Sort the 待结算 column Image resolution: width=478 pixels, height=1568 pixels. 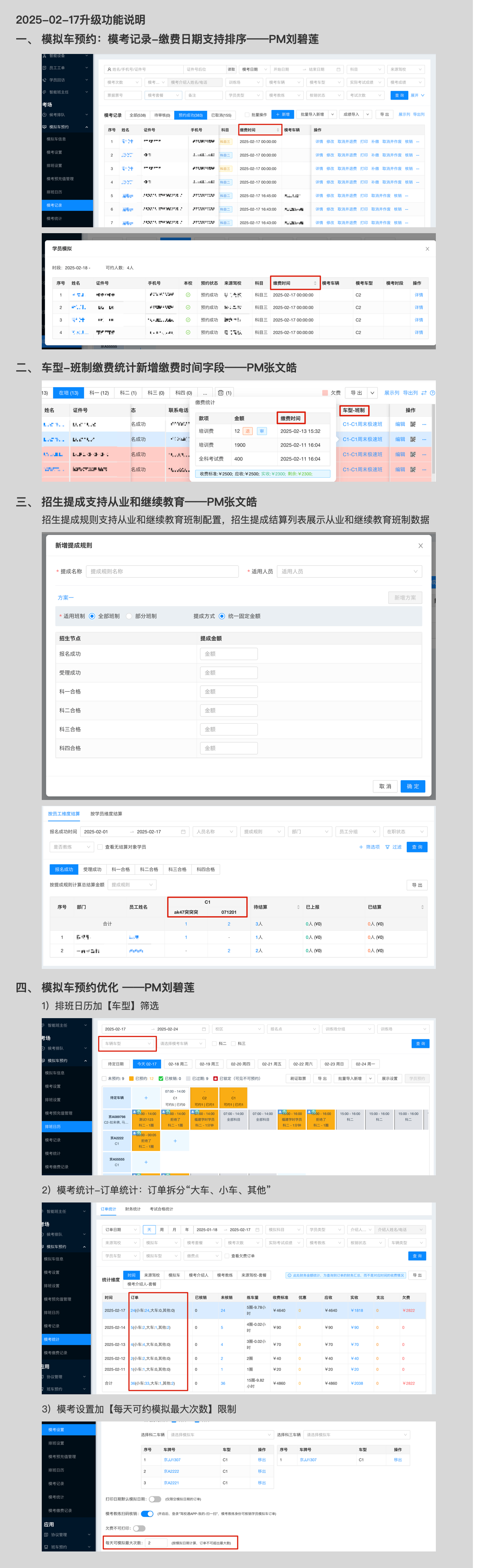pyautogui.click(x=298, y=907)
